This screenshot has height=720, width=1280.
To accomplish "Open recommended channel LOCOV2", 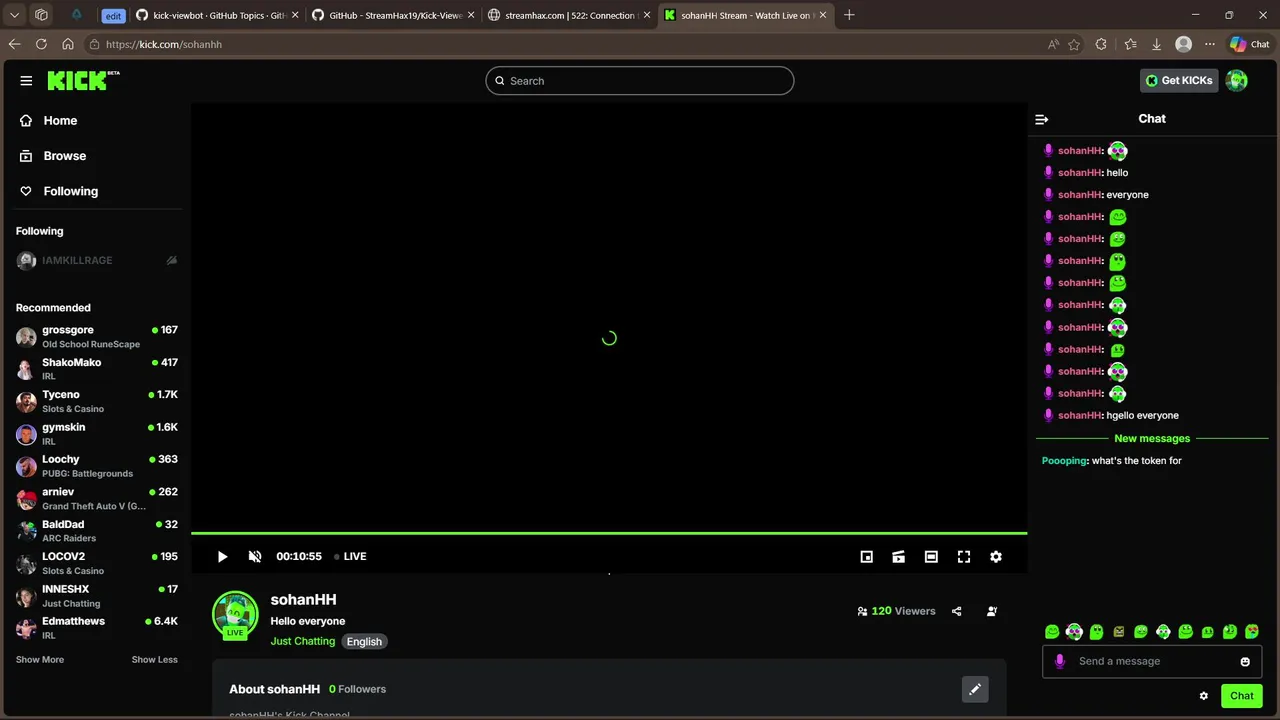I will point(97,563).
